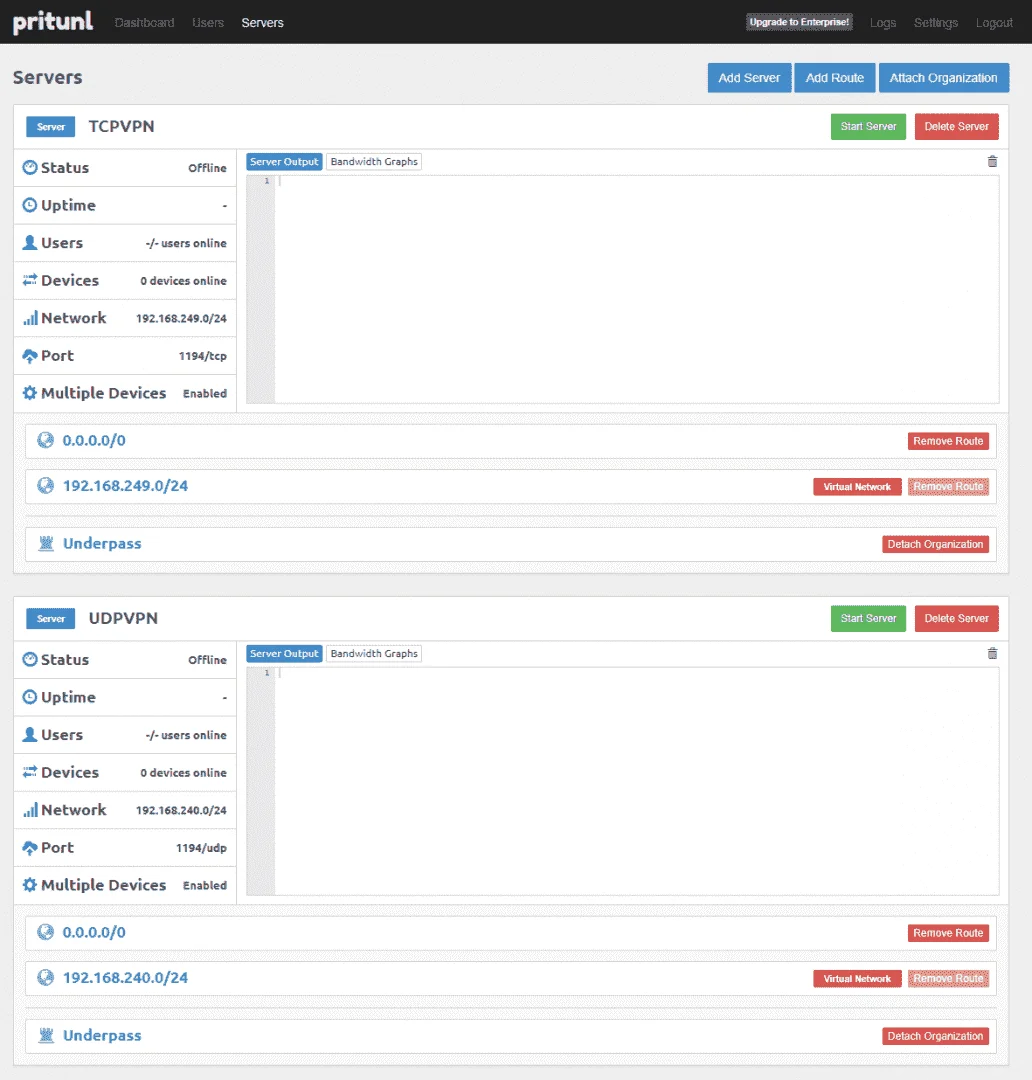Image resolution: width=1032 pixels, height=1080 pixels.
Task: Open Underpass organization under TCPVPN
Action: pyautogui.click(x=102, y=543)
